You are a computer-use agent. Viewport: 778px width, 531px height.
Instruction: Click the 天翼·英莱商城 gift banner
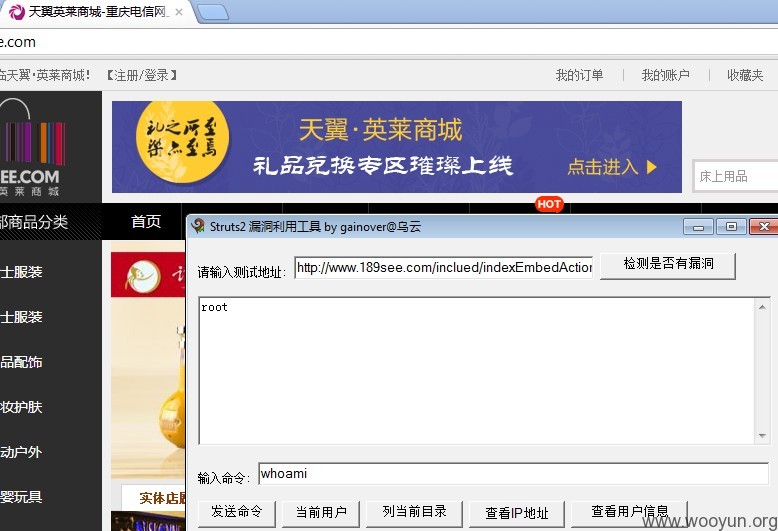(x=396, y=147)
